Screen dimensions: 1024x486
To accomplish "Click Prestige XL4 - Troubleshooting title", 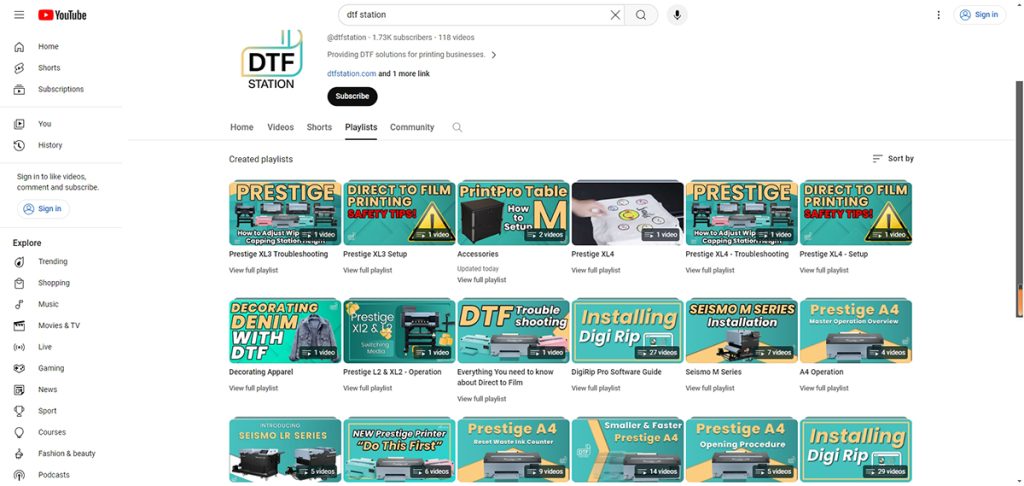I will (x=737, y=254).
